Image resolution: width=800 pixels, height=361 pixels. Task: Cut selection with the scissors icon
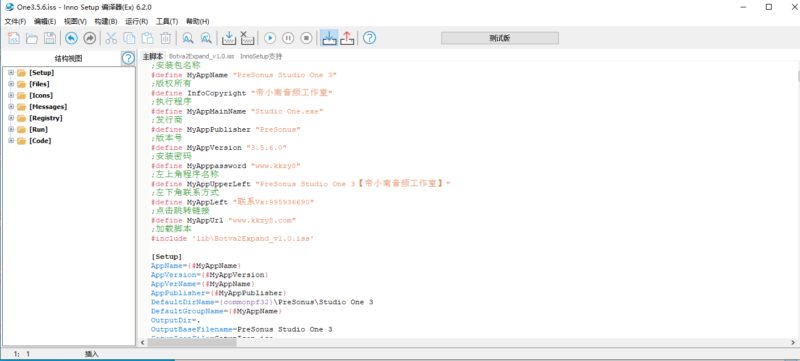[111, 38]
